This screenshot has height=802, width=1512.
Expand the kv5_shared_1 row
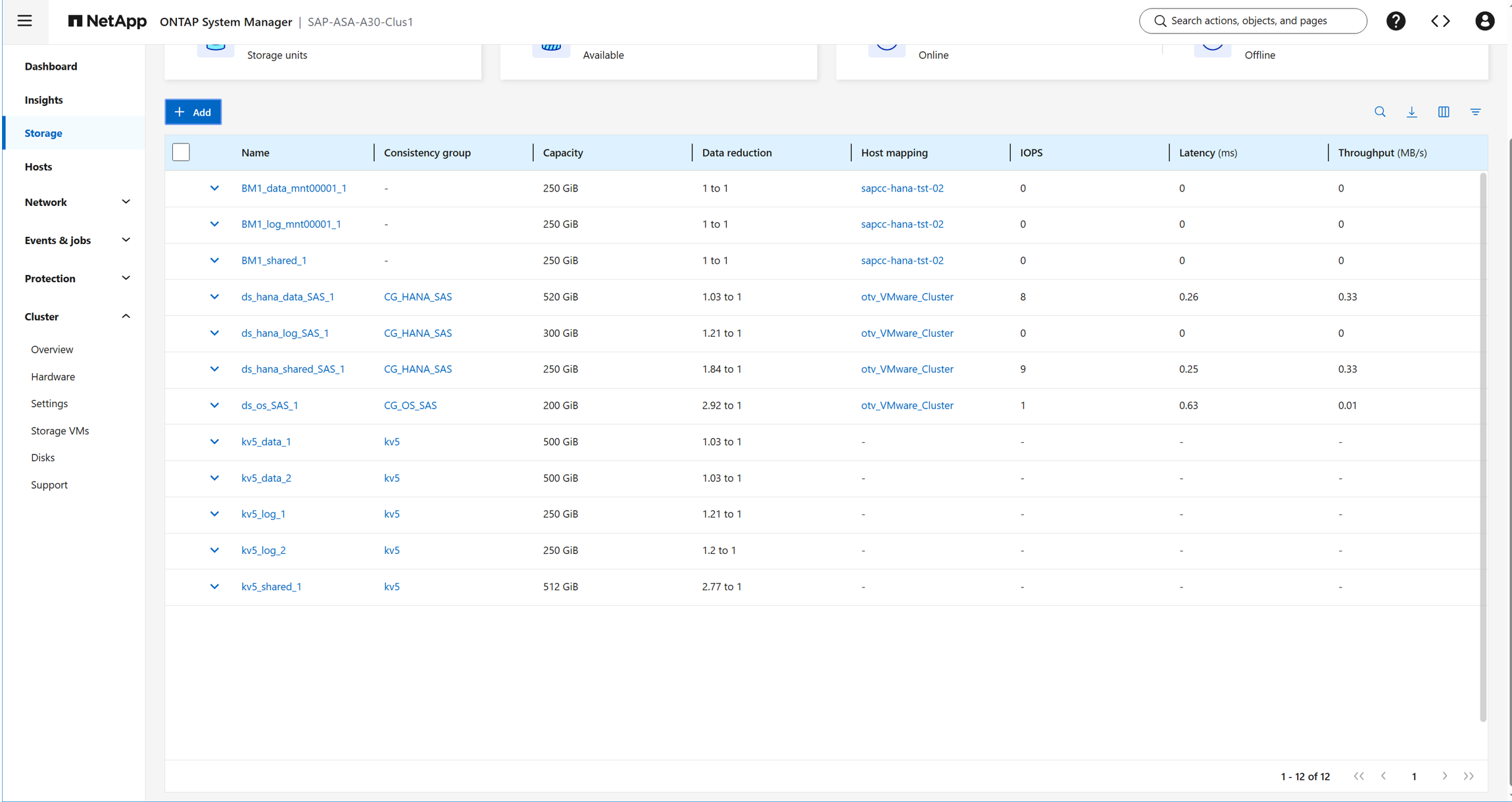point(214,587)
